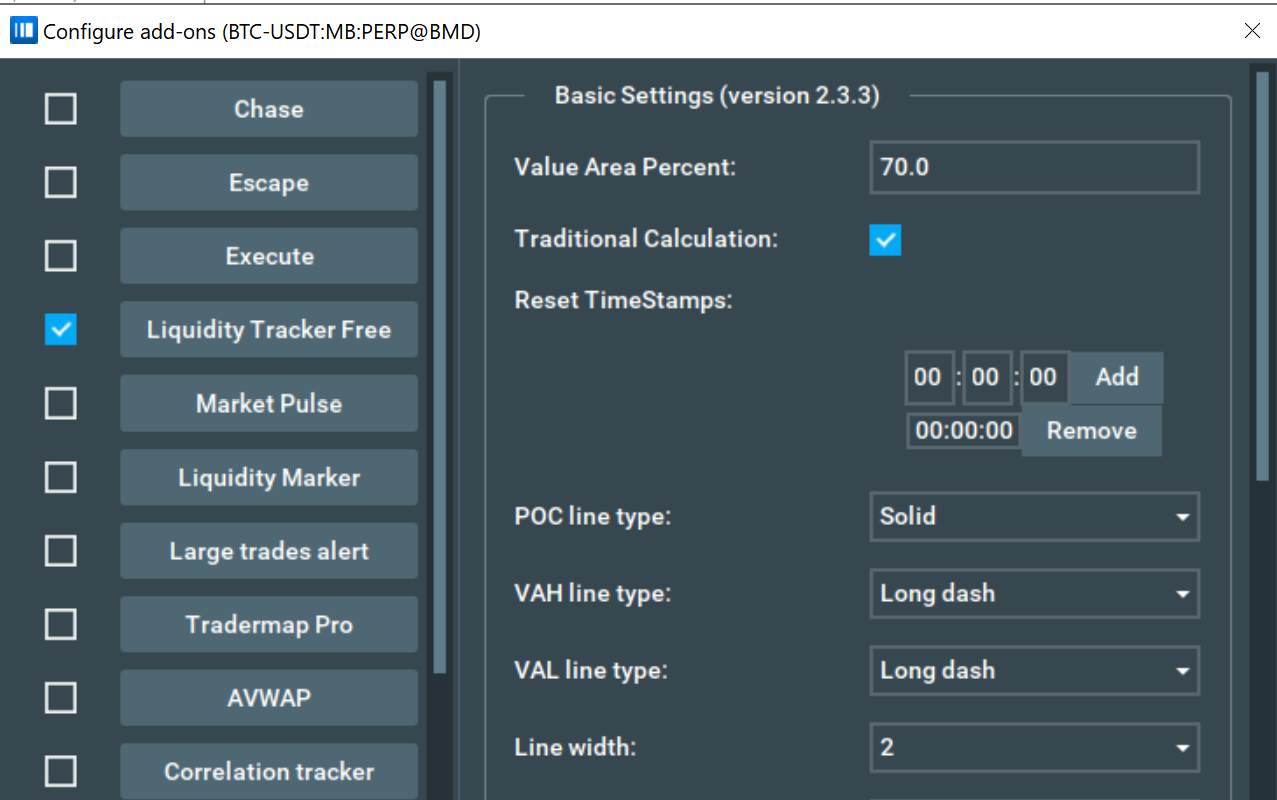Open the VAL line type dropdown
1277x800 pixels.
click(1034, 670)
